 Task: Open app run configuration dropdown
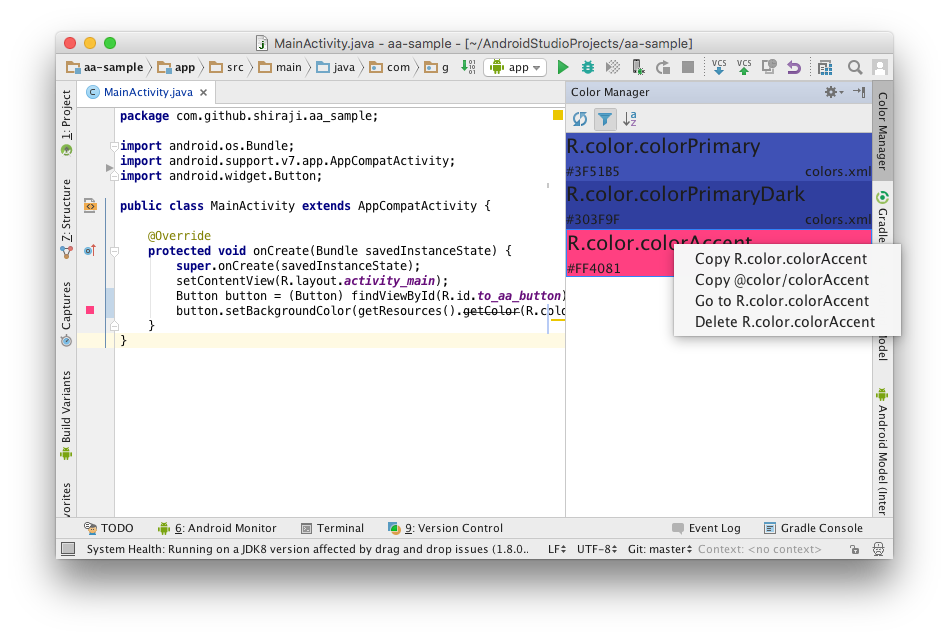pos(515,67)
